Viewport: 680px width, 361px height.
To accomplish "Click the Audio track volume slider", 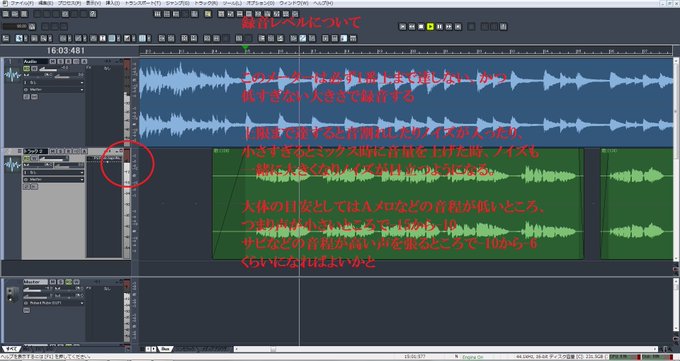I will click(x=48, y=69).
